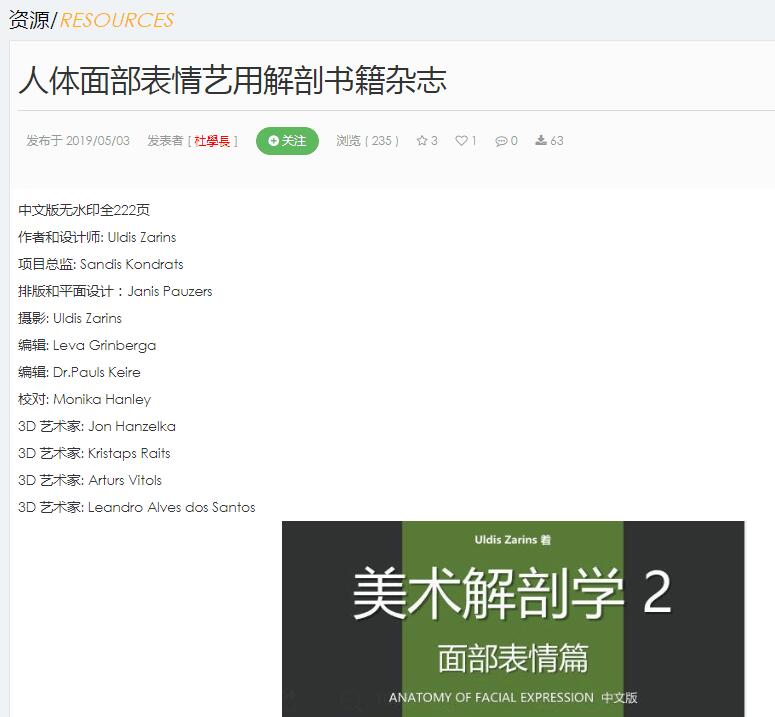Click the RESOURCES heading link
775x717 pixels.
[x=117, y=20]
